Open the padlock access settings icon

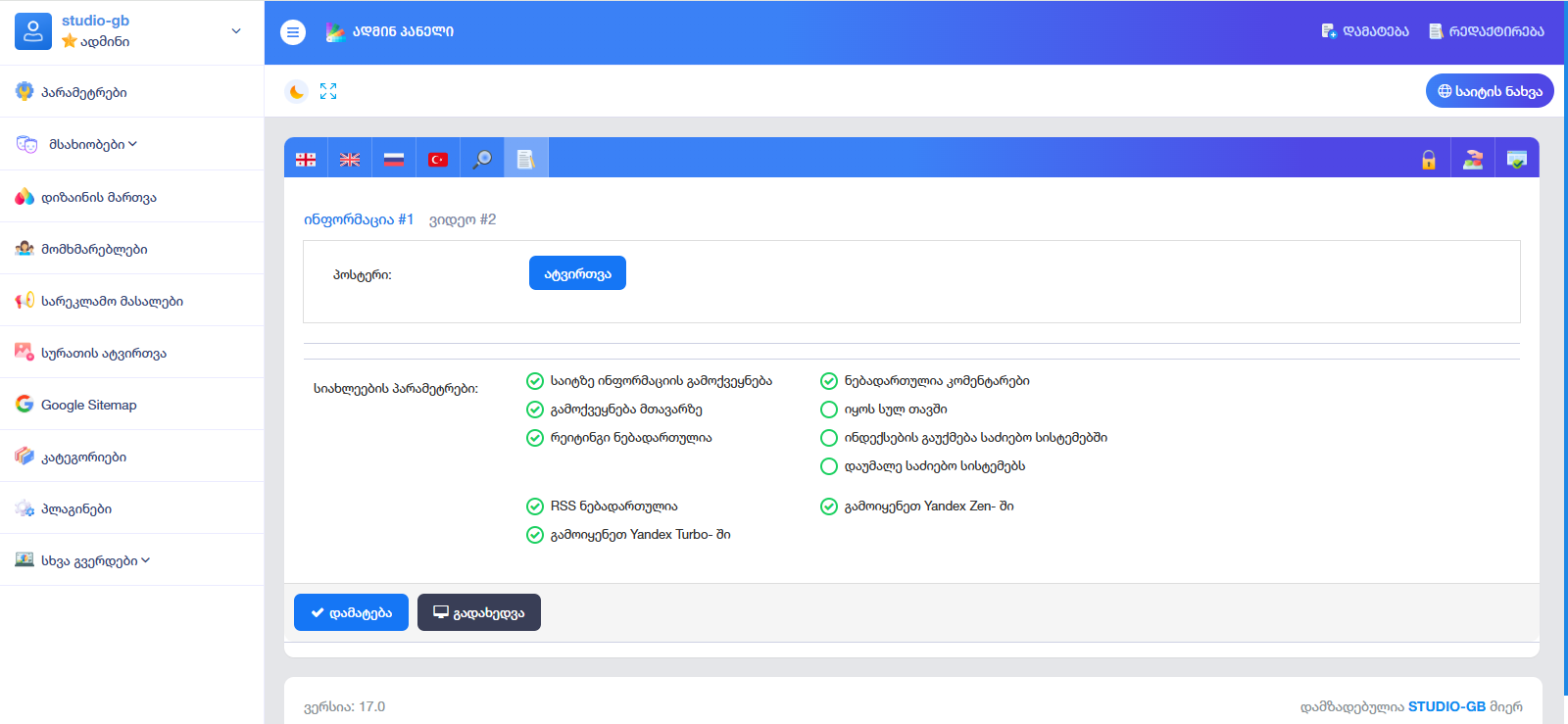pyautogui.click(x=1429, y=160)
